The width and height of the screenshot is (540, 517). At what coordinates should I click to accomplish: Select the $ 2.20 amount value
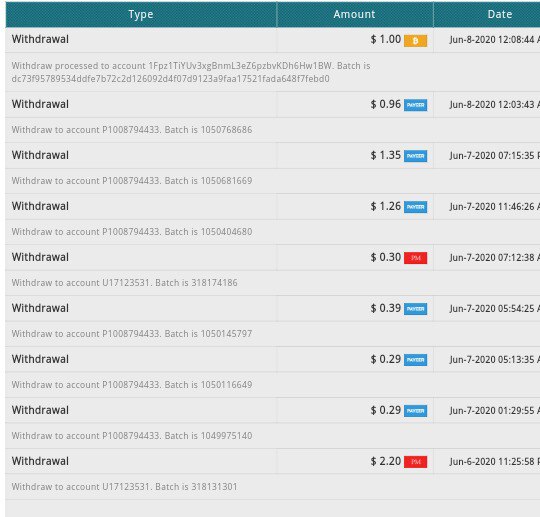coord(386,461)
